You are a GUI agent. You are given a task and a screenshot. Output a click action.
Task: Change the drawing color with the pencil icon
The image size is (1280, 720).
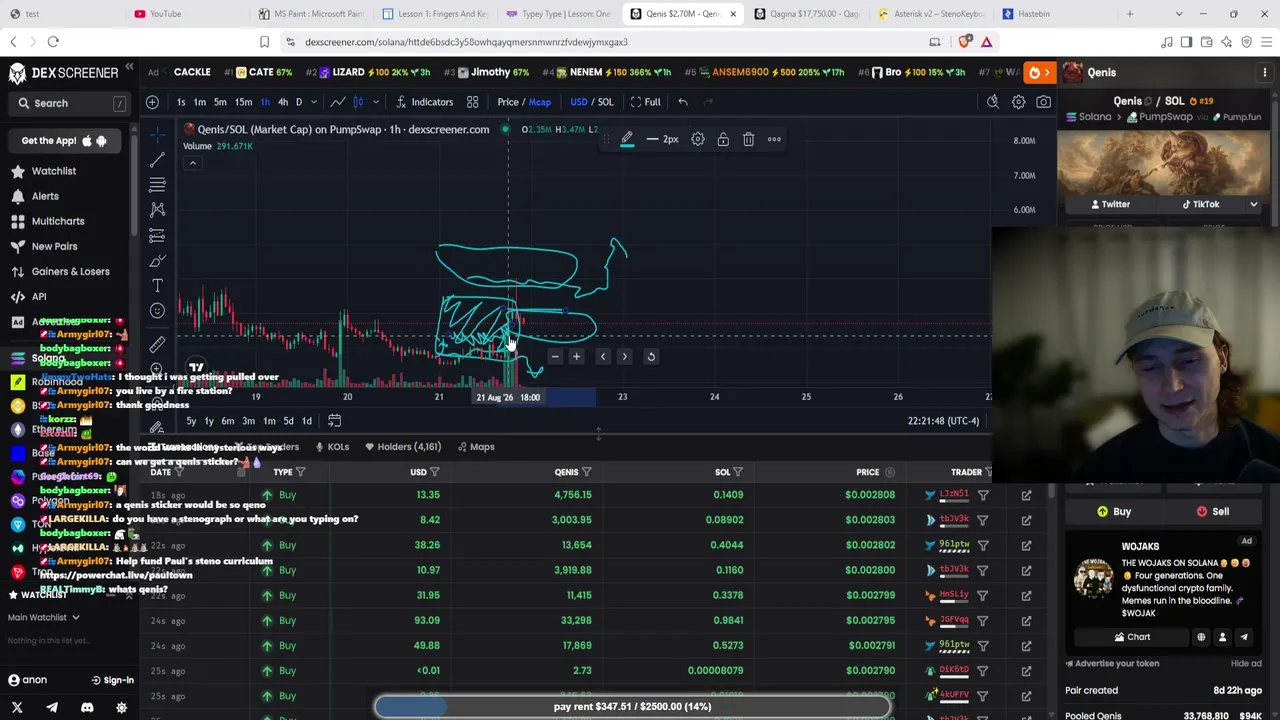[627, 140]
